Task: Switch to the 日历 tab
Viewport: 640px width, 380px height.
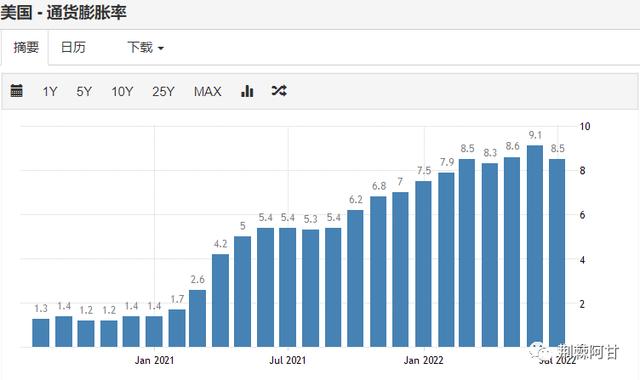Action: (73, 47)
